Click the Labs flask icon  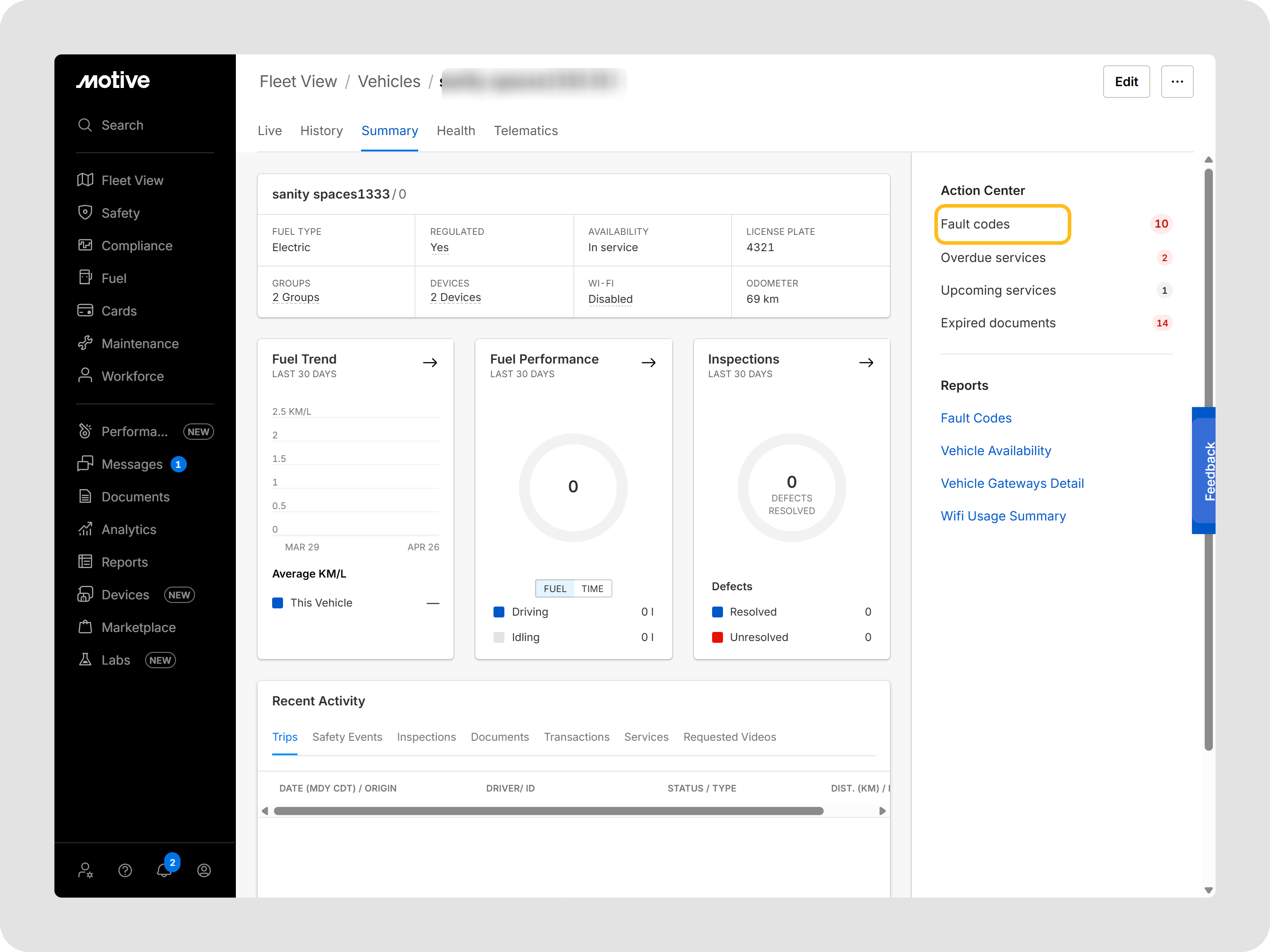85,659
